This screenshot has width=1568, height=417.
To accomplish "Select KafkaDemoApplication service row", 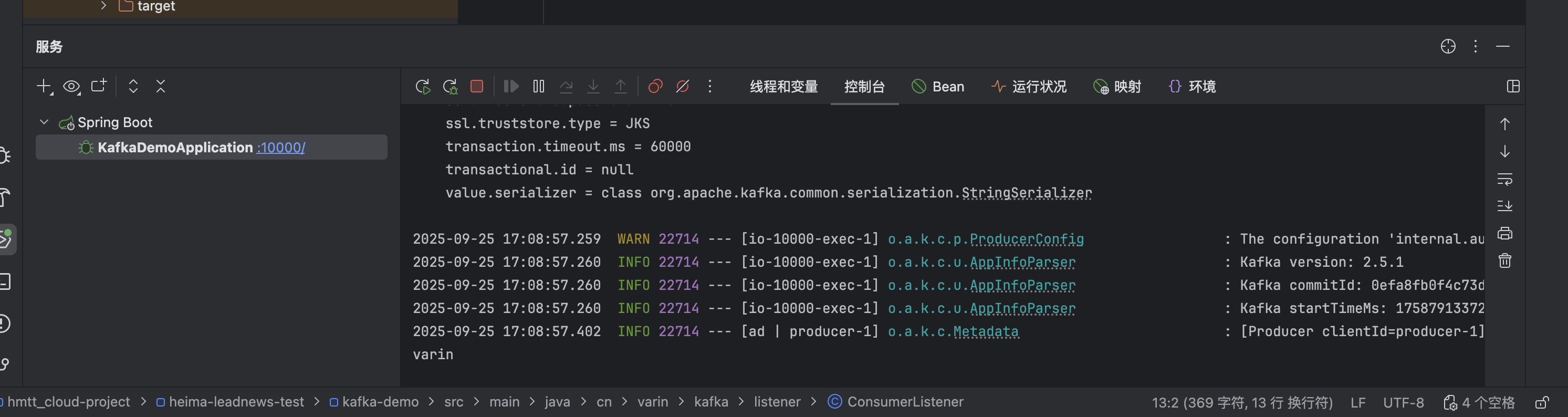I will [211, 148].
